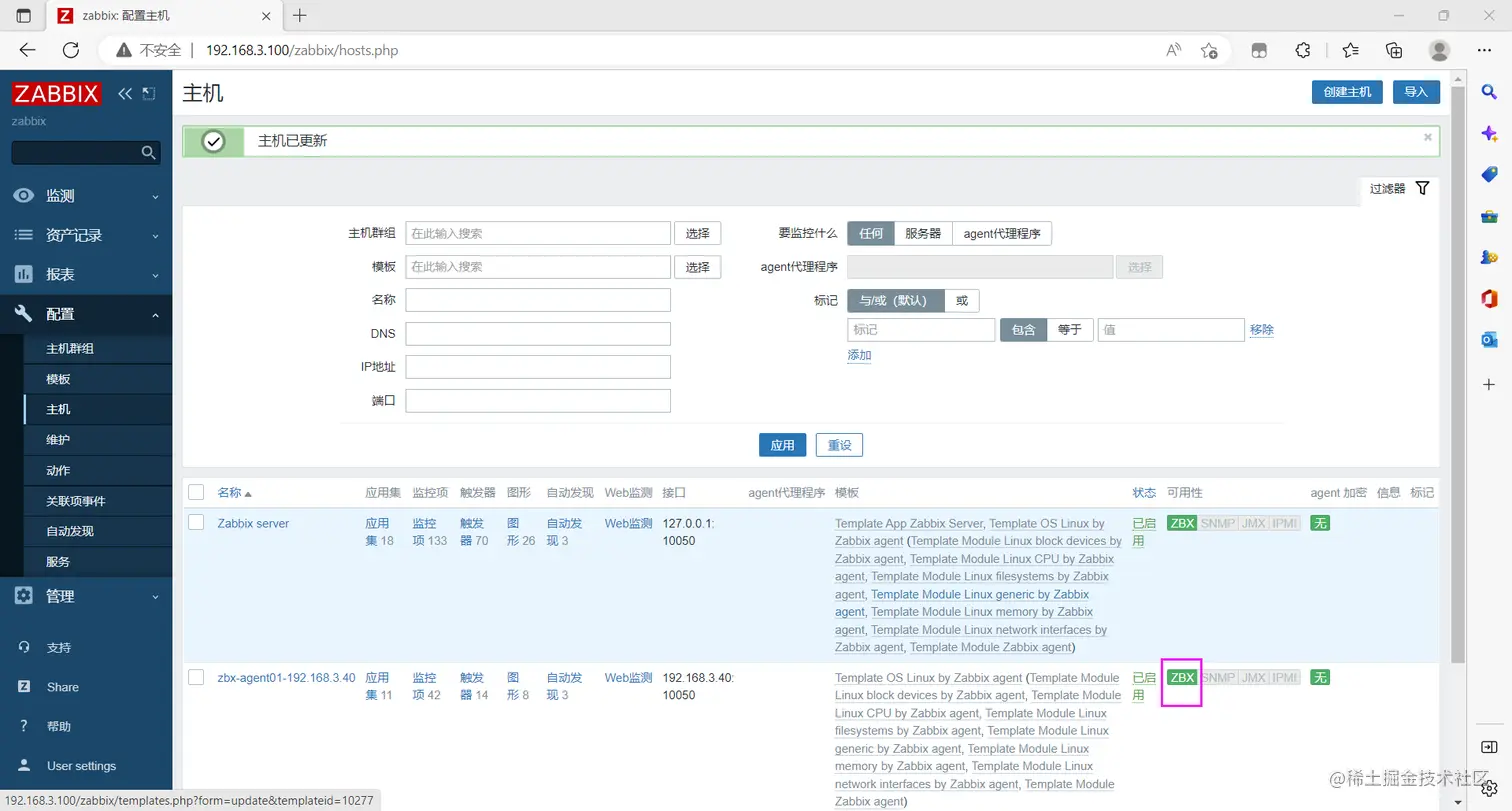Open 维护 in the 配置 submenu
Image resolution: width=1512 pixels, height=811 pixels.
(x=98, y=440)
